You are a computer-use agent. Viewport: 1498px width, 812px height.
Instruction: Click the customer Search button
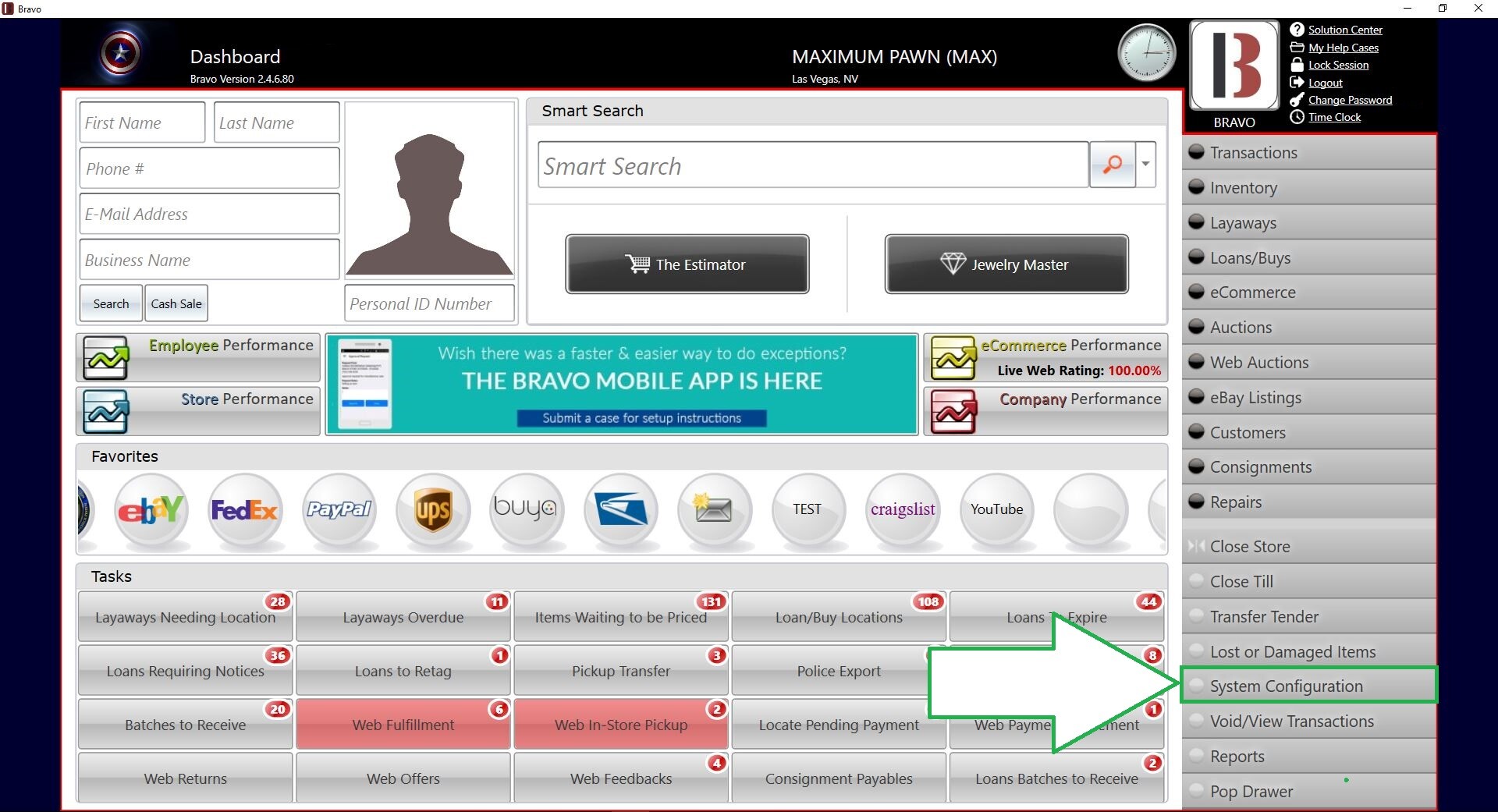point(111,303)
